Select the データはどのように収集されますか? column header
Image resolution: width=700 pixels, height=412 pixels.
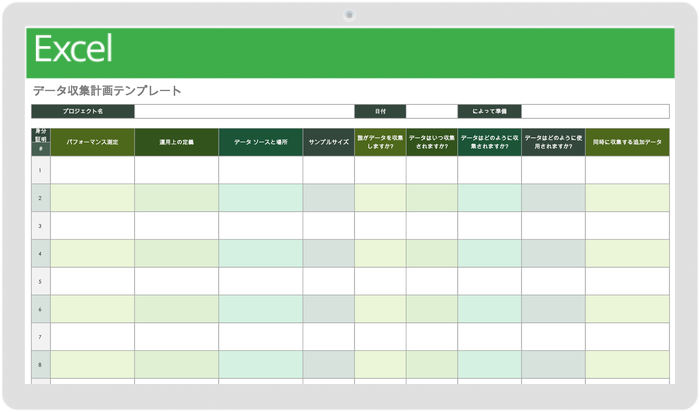tap(489, 142)
